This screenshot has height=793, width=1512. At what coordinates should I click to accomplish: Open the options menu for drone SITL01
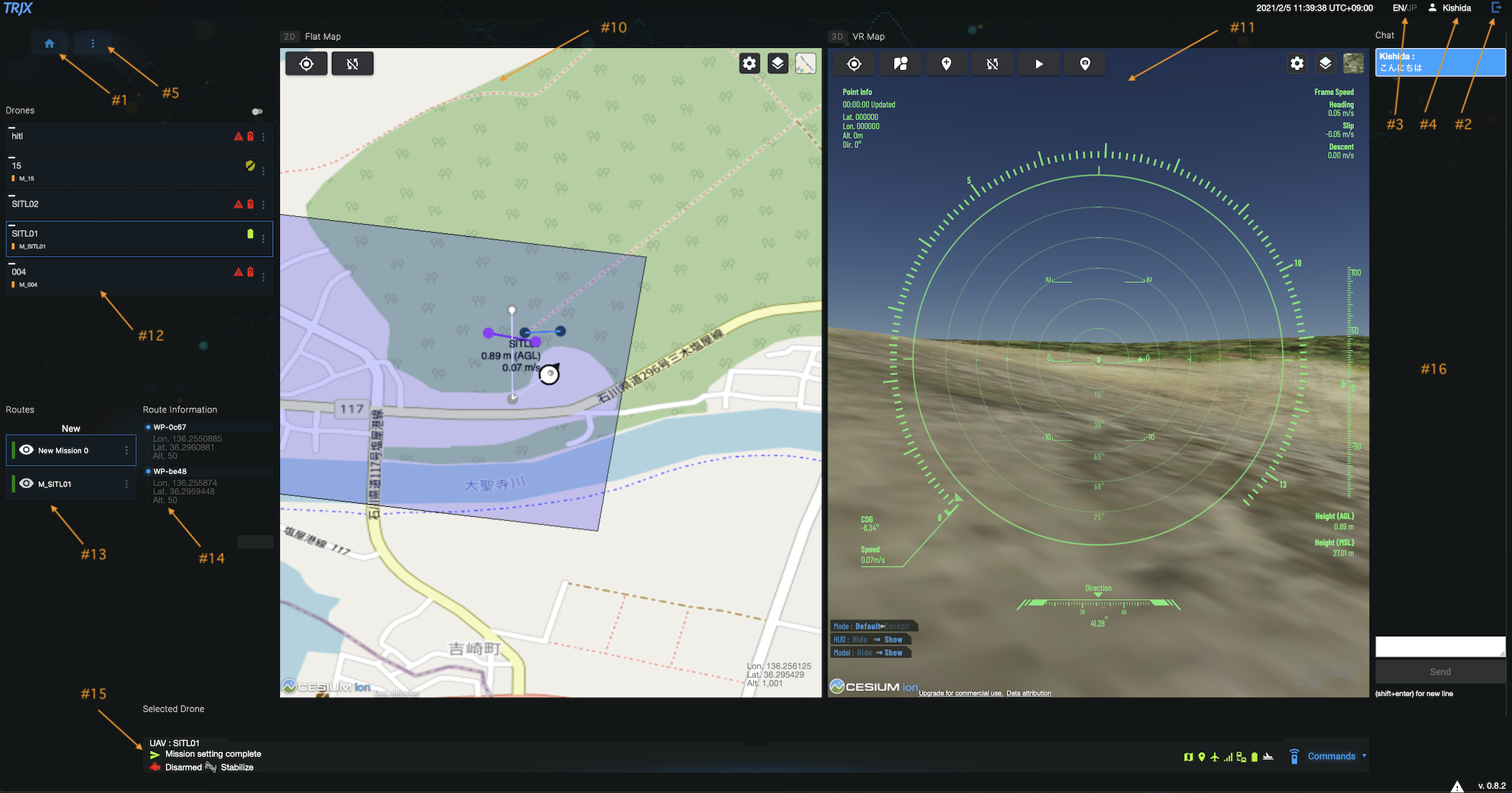click(263, 239)
